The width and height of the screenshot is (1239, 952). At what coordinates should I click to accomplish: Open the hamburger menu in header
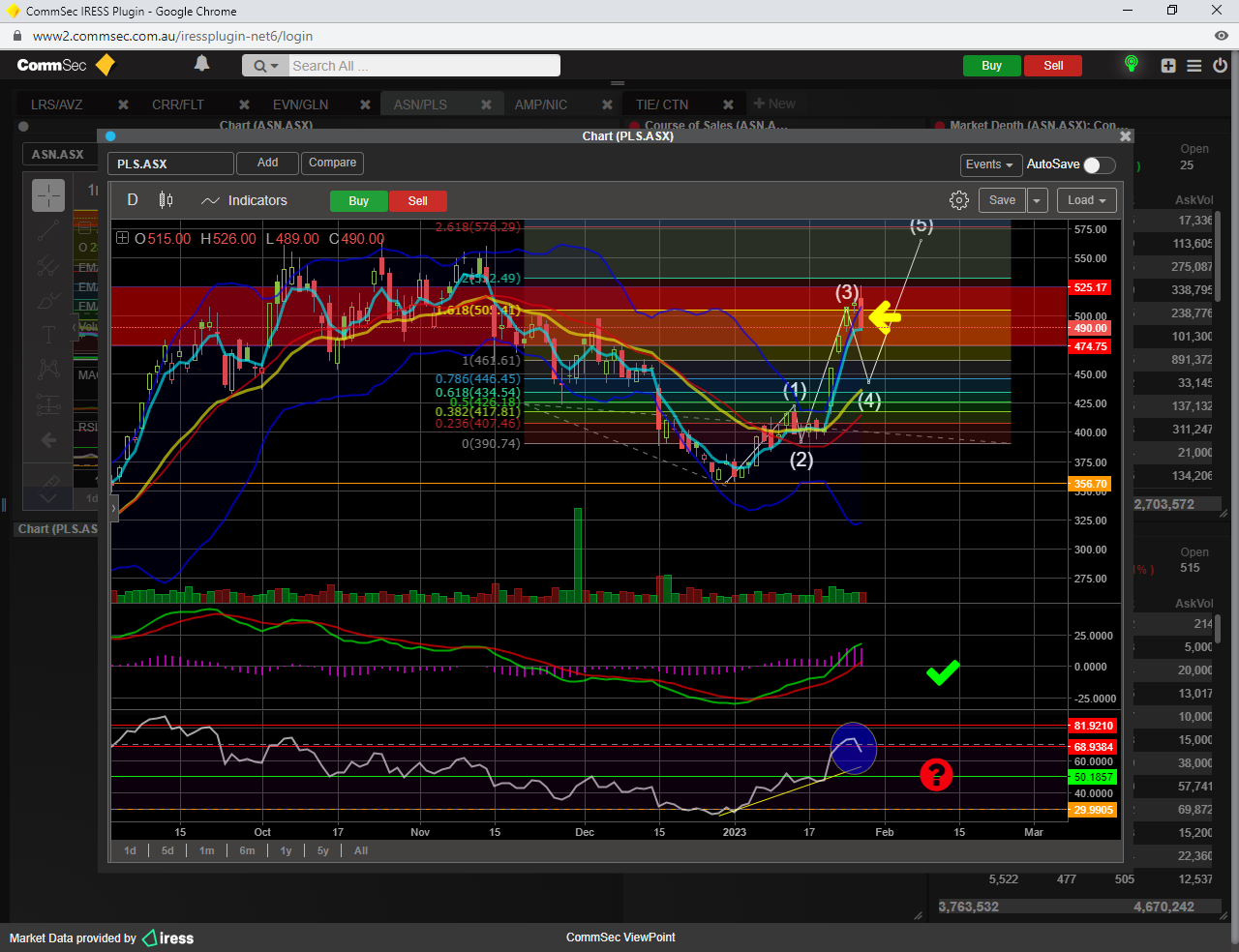(x=1194, y=66)
